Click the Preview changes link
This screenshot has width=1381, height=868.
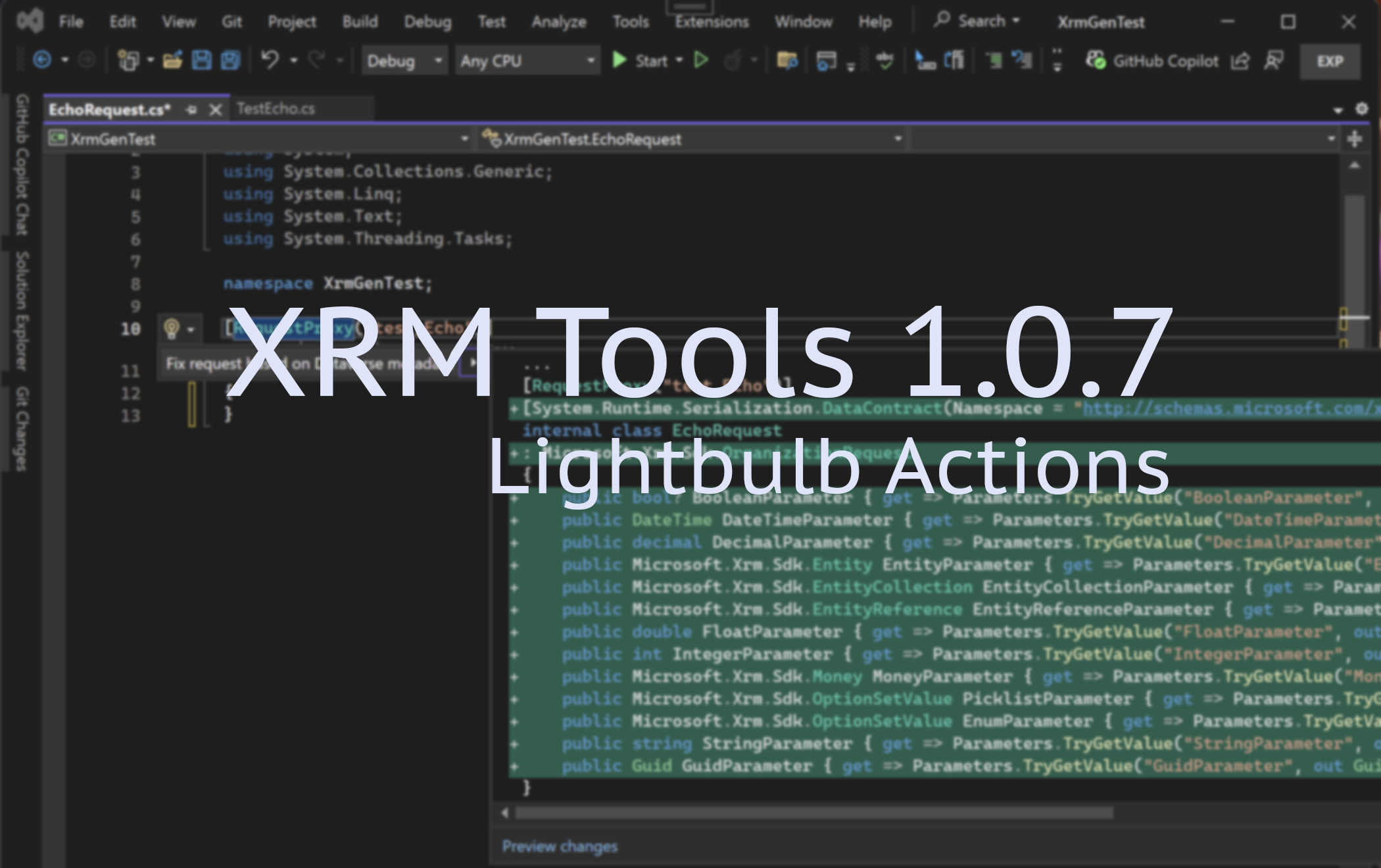point(560,846)
